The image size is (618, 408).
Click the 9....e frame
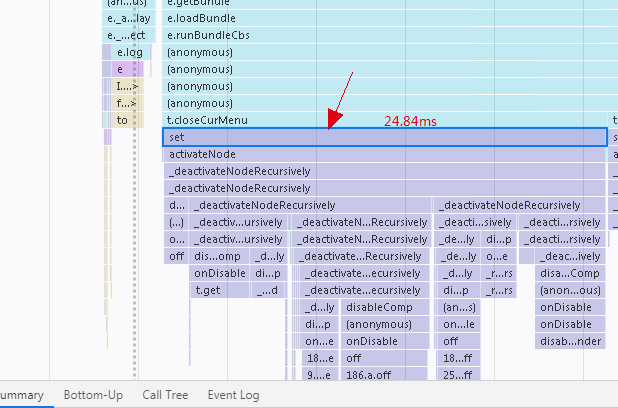[320, 375]
